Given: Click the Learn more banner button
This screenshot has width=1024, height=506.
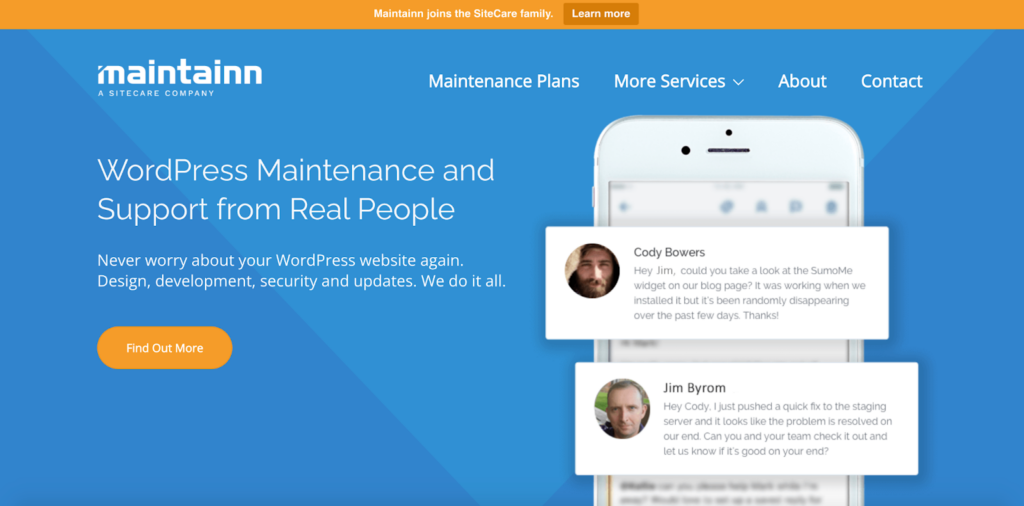Looking at the screenshot, I should (x=601, y=14).
